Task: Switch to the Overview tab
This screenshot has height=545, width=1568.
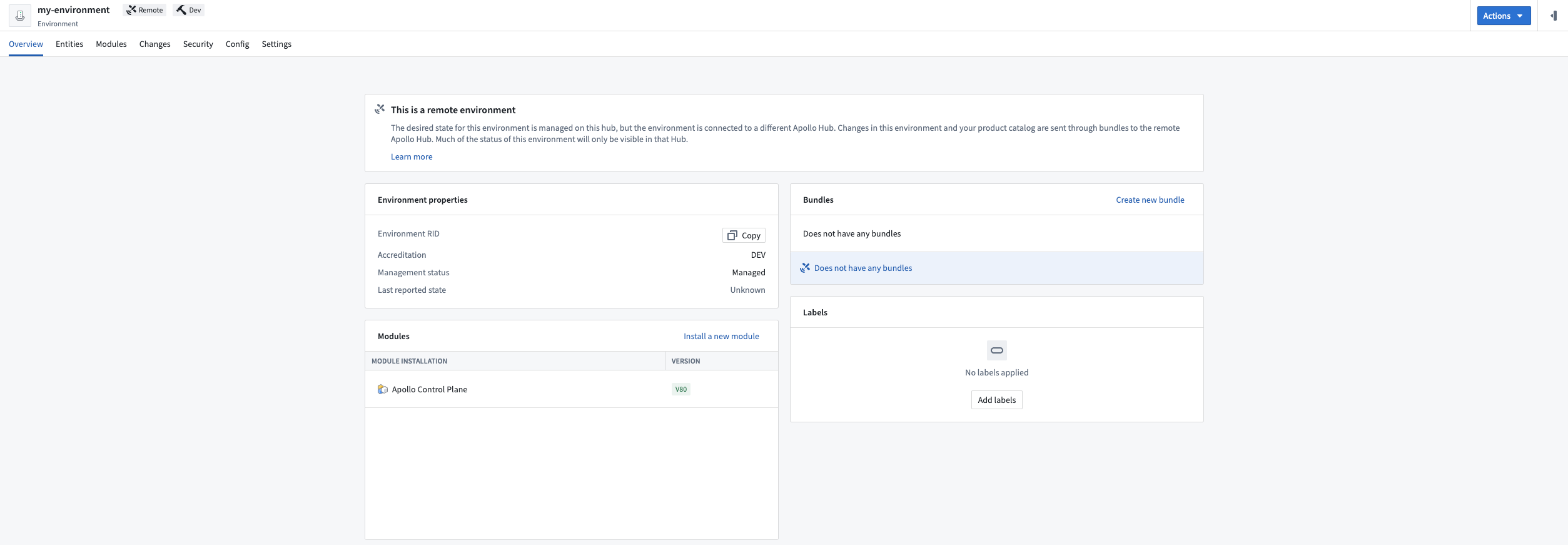Action: click(26, 44)
